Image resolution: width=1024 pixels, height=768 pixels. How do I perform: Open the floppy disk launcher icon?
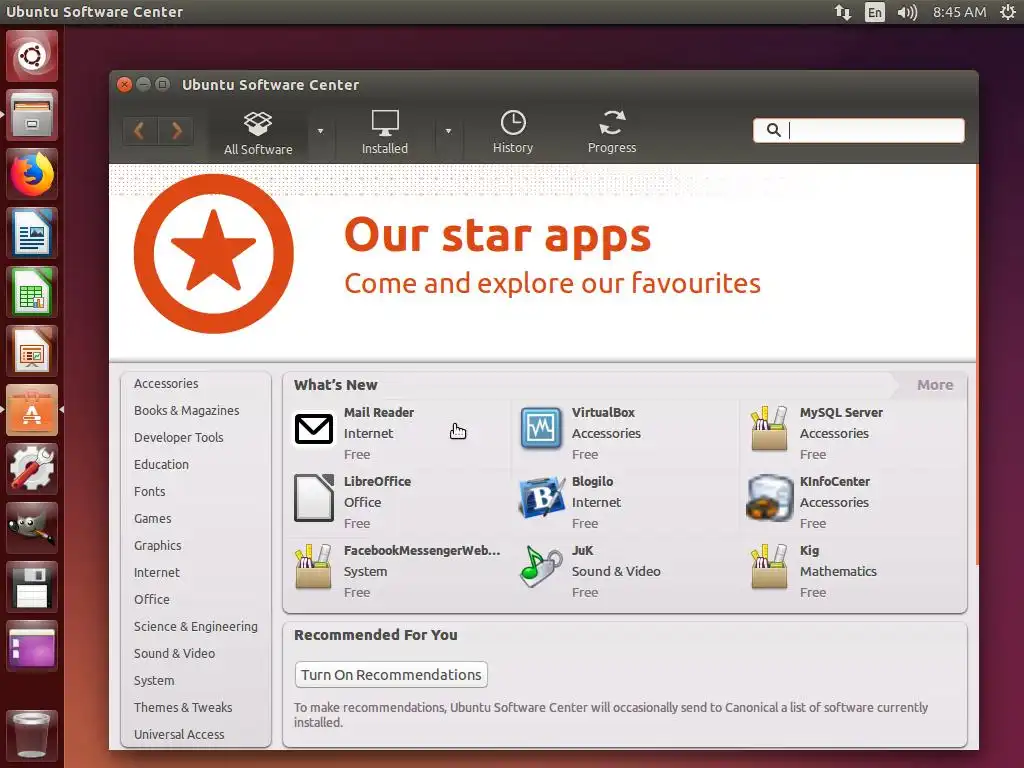tap(32, 586)
